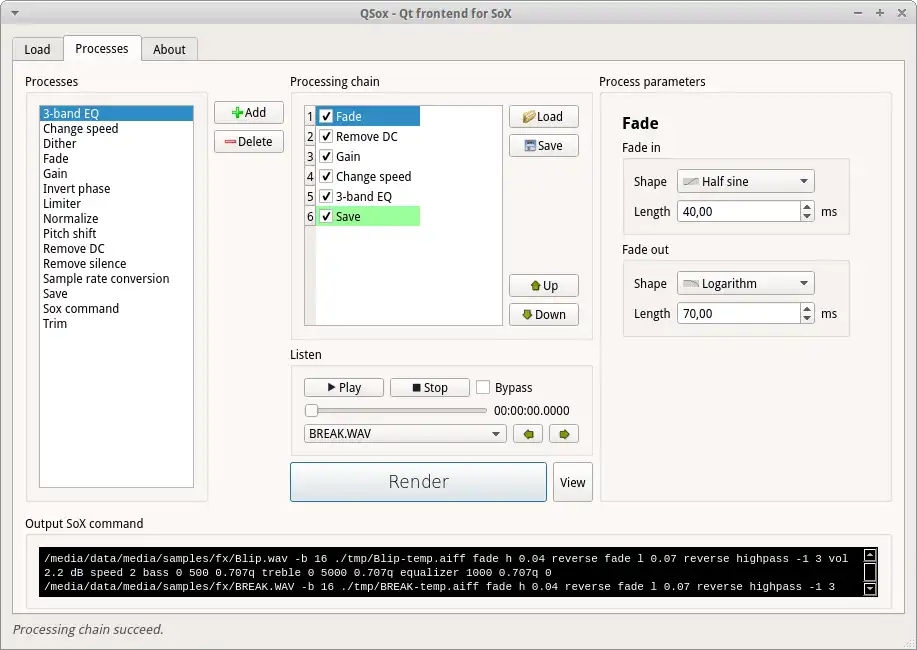Select Fade in Processes list

(116, 159)
